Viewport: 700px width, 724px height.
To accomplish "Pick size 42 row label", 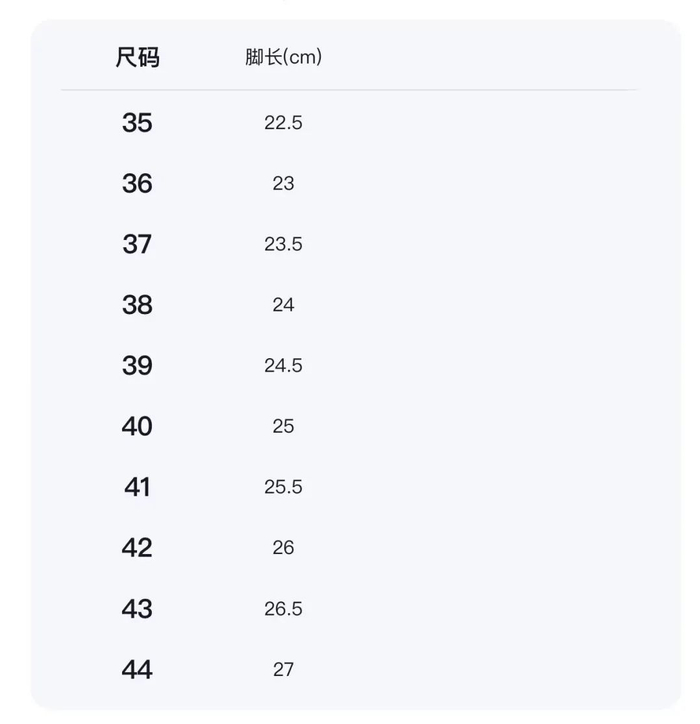I will click(137, 548).
